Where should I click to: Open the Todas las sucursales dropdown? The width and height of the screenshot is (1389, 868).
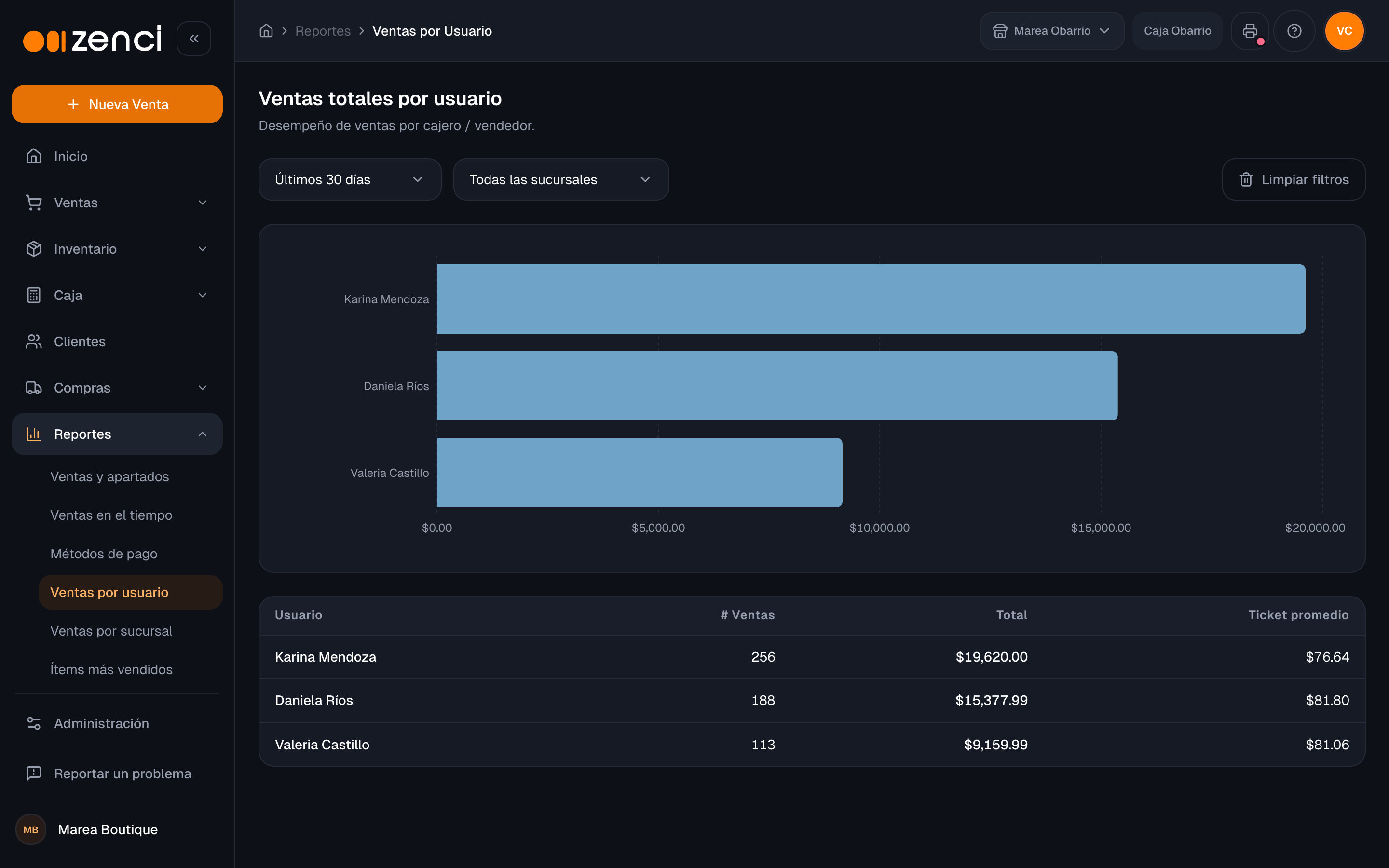(561, 180)
